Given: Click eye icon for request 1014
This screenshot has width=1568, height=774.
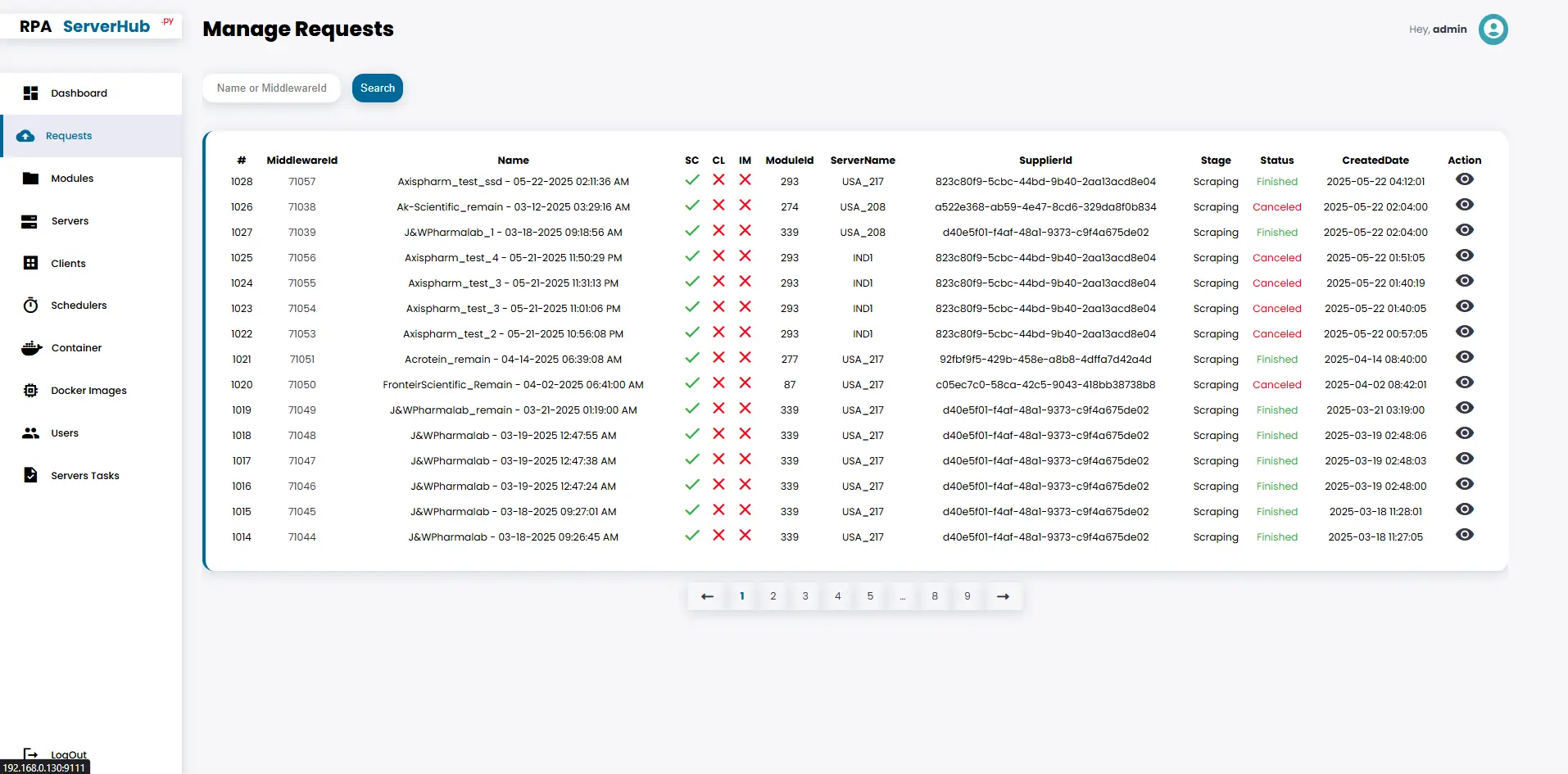Looking at the screenshot, I should [x=1464, y=535].
